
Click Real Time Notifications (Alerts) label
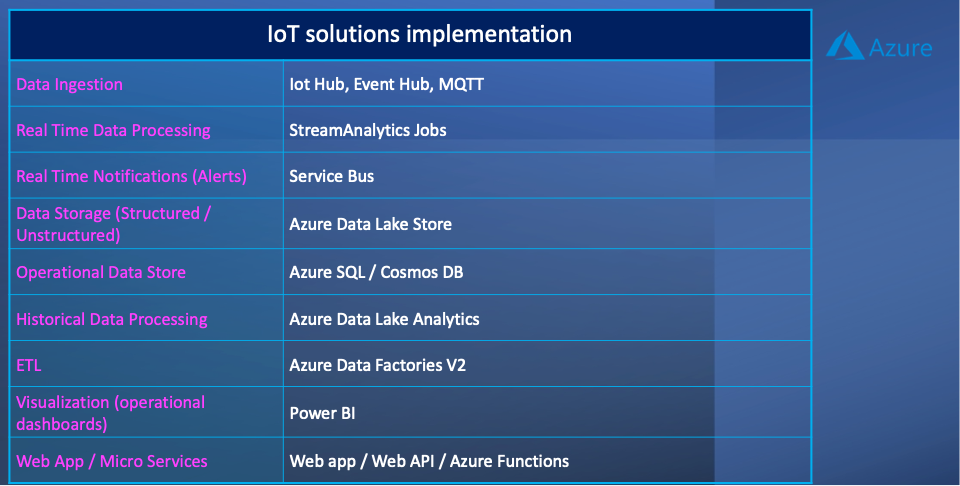click(131, 176)
